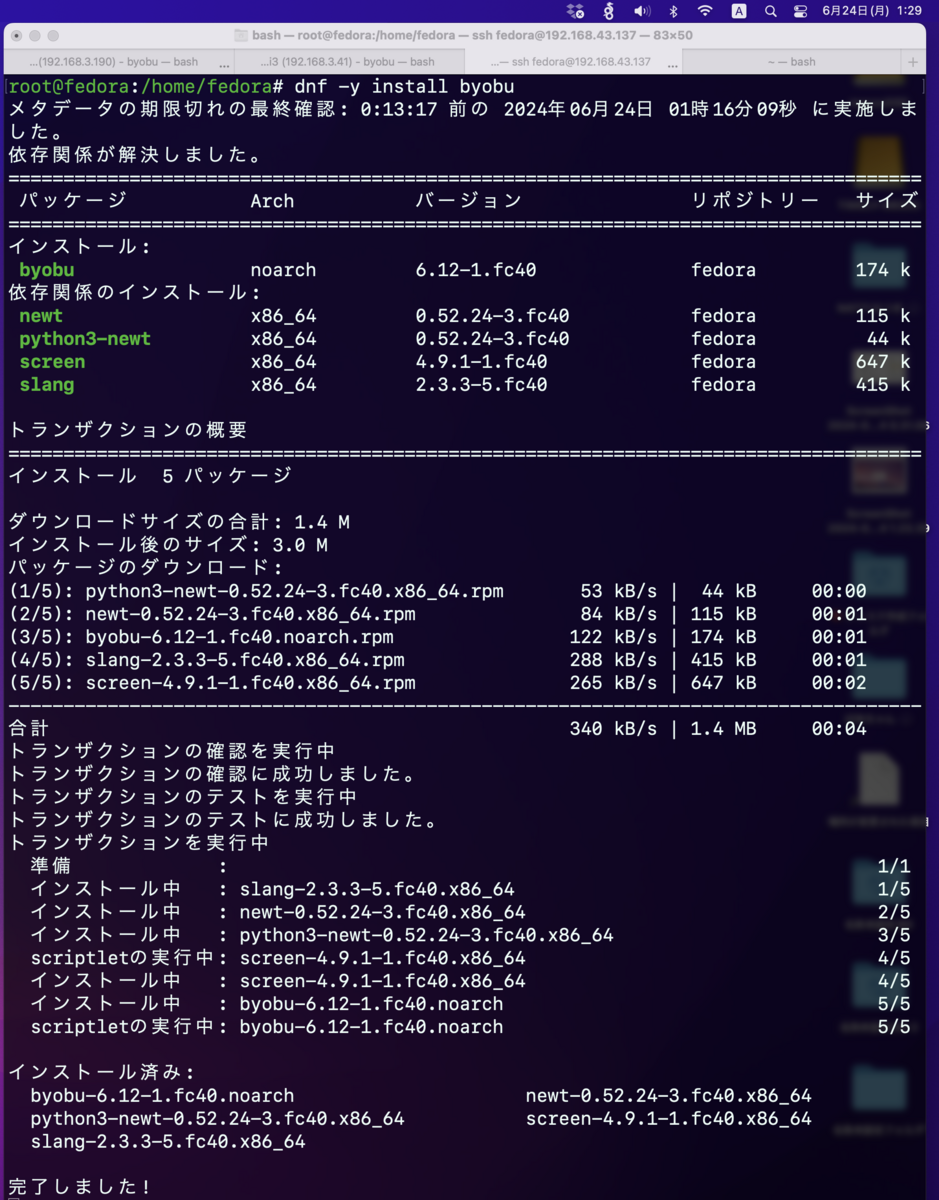This screenshot has height=1200, width=939.
Task: Click the Dropbox status icon in the menu bar
Action: [573, 11]
